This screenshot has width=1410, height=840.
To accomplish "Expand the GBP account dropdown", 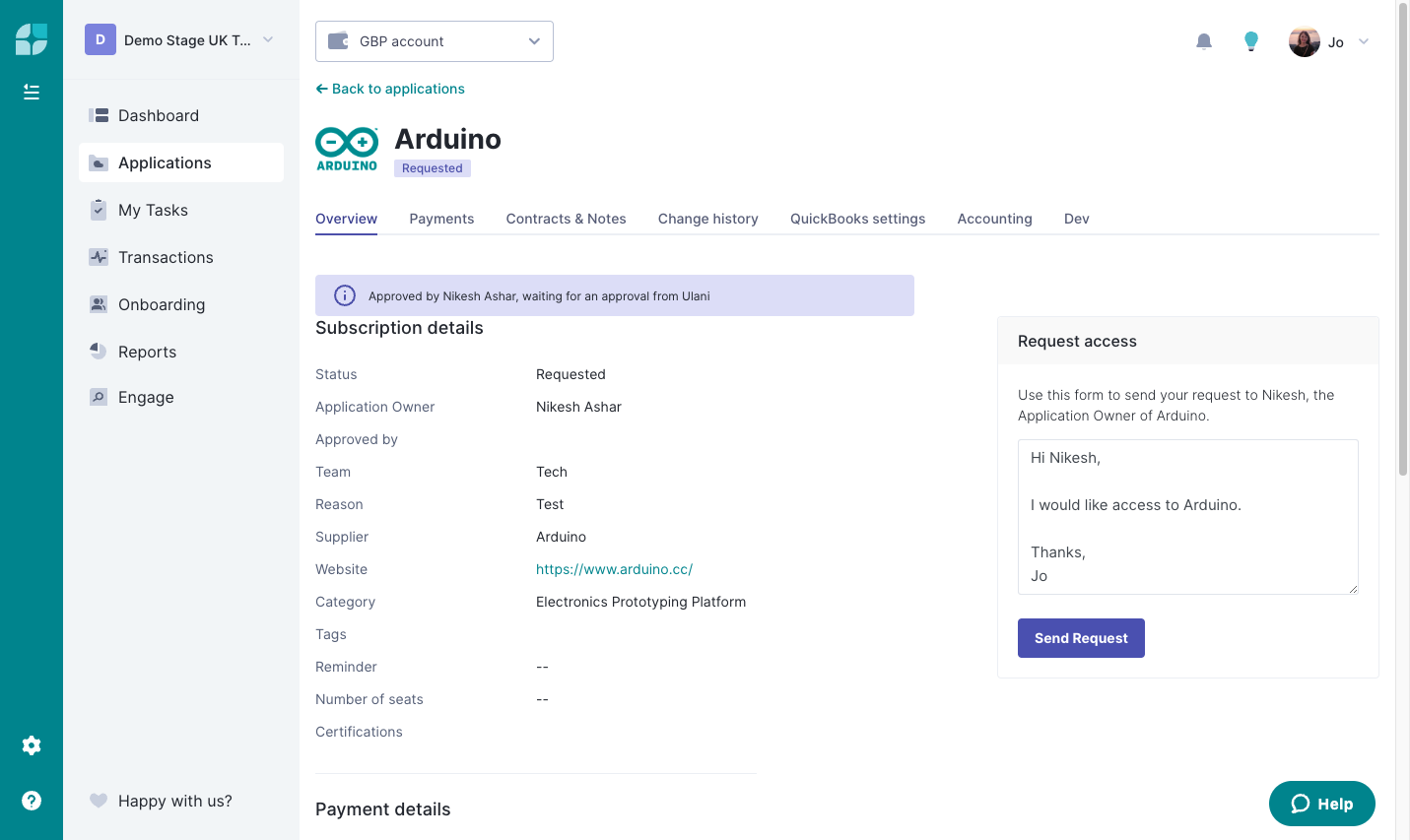I will 435,41.
